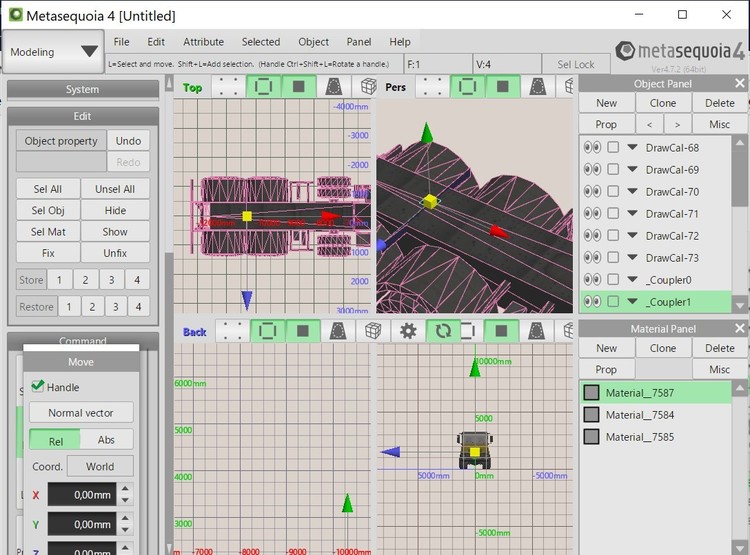Click the cube icon in Top view toolbar

[368, 87]
